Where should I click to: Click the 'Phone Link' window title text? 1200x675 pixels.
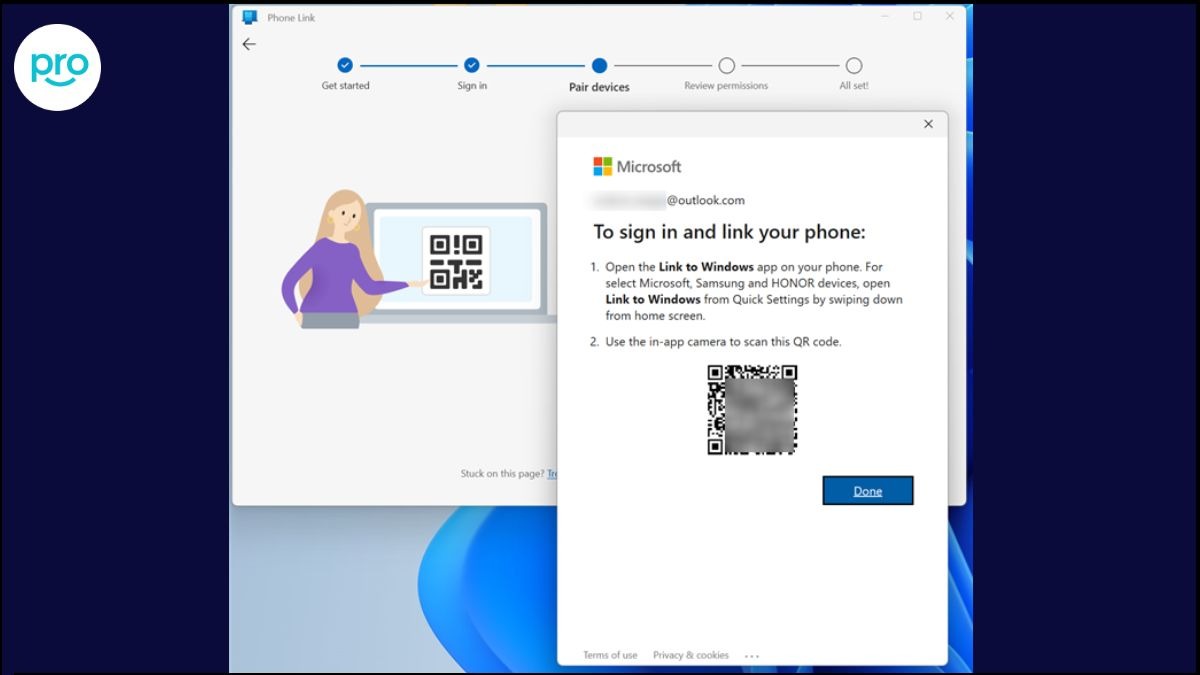tap(291, 18)
